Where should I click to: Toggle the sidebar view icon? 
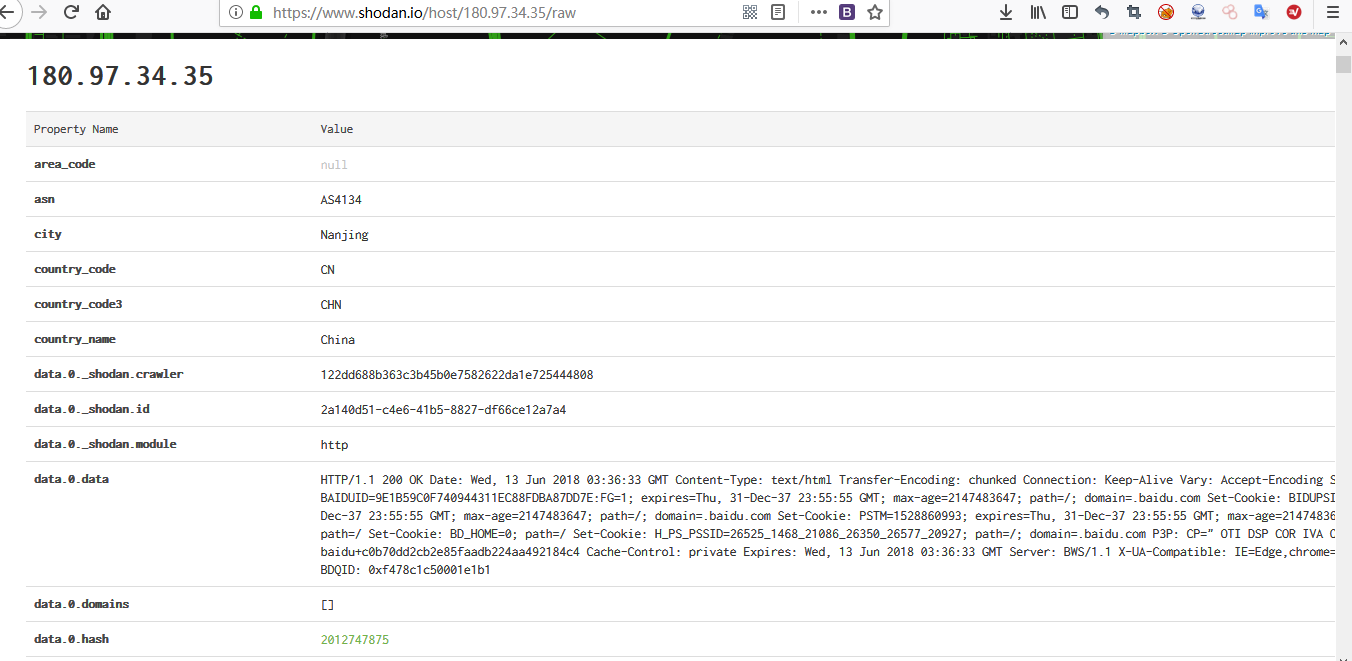coord(1069,11)
